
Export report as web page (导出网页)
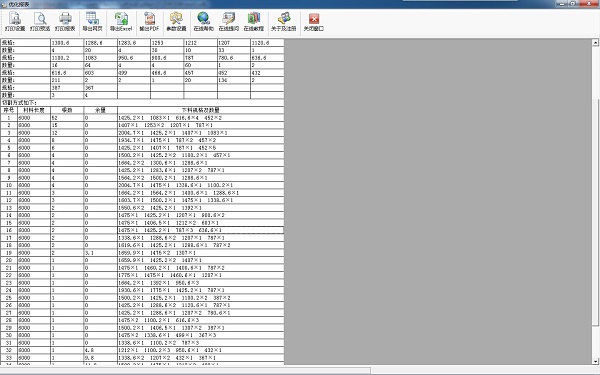point(93,22)
